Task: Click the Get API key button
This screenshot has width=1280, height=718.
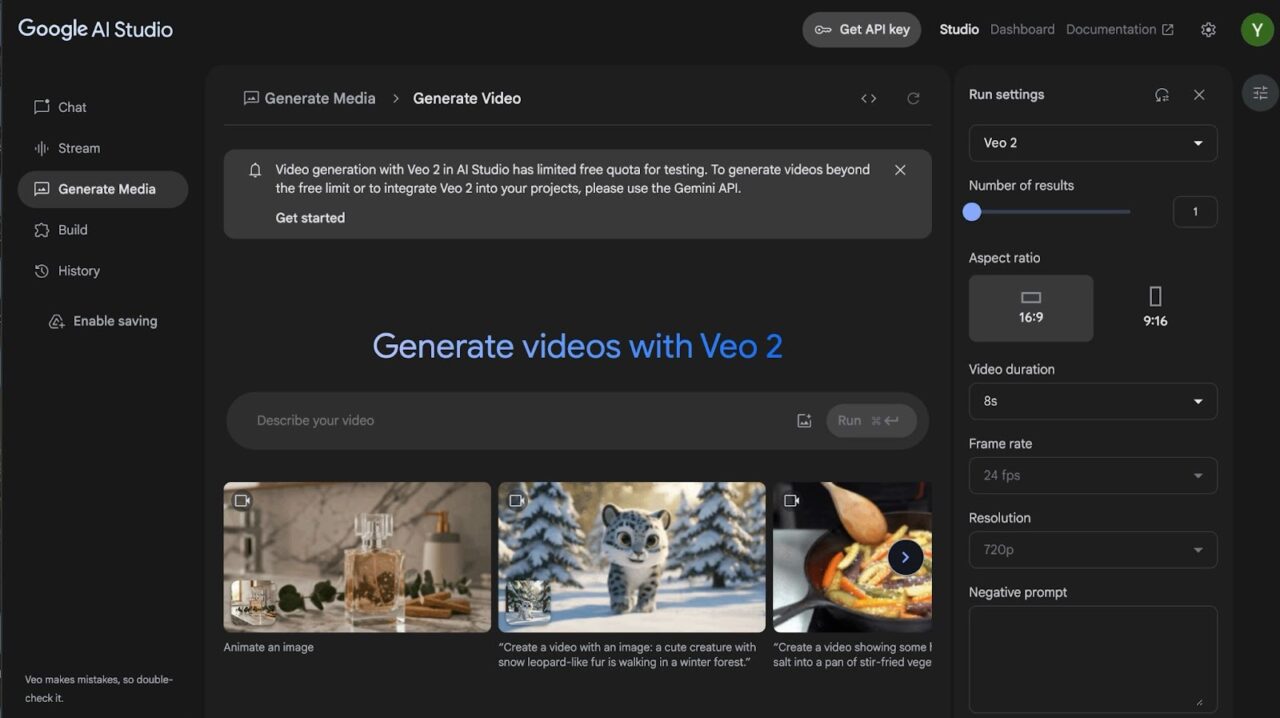Action: click(x=861, y=30)
